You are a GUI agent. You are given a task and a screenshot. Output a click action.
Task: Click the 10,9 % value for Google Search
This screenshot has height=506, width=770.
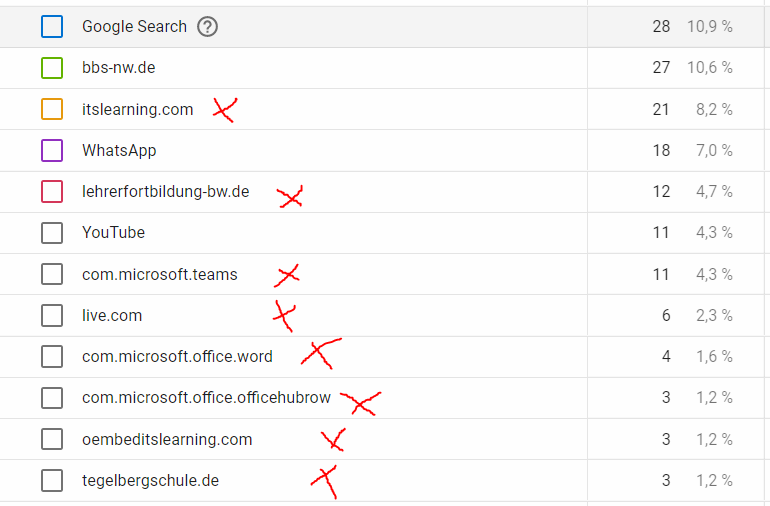click(x=709, y=27)
